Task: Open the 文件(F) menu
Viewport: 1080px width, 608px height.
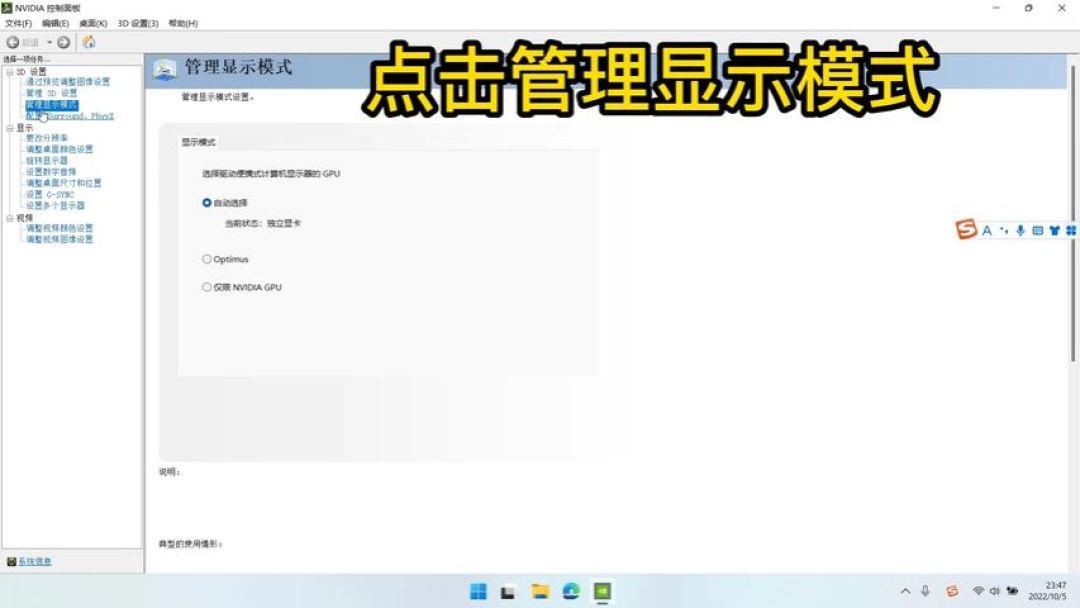Action: (x=19, y=23)
